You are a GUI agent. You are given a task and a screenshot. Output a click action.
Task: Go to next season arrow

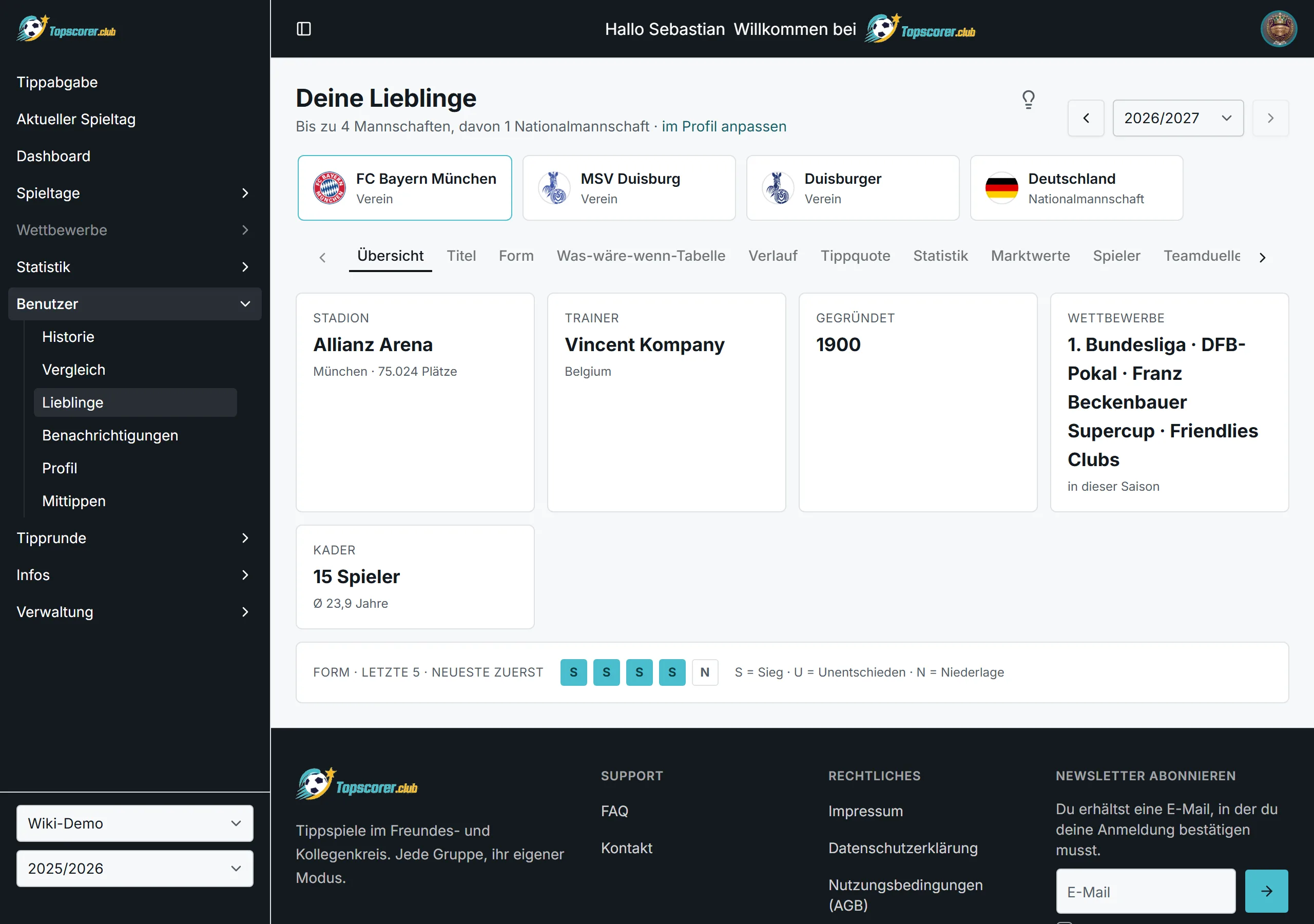(x=1270, y=118)
